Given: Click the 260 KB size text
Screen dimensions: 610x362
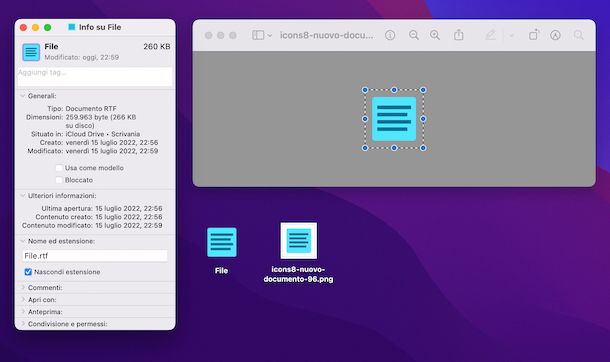Looking at the screenshot, I should click(157, 47).
